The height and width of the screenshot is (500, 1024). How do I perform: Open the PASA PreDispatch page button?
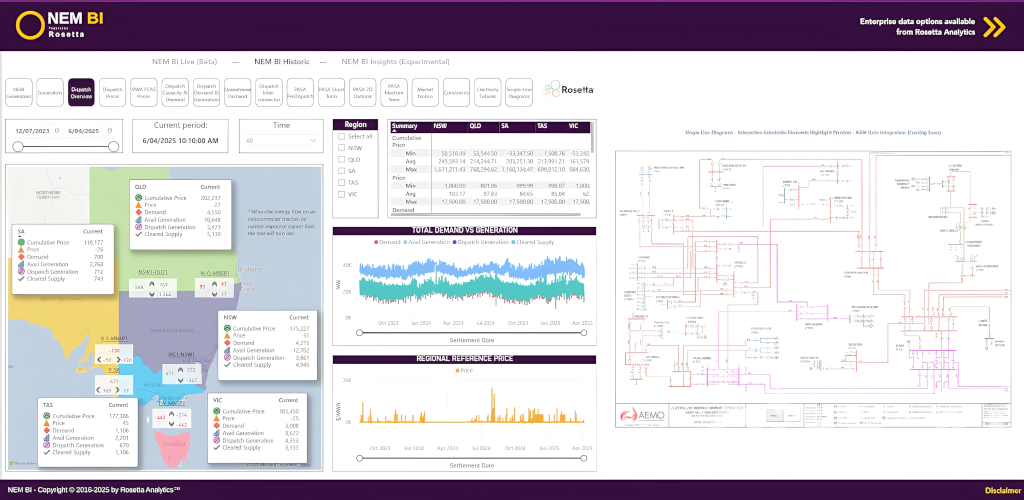(300, 93)
